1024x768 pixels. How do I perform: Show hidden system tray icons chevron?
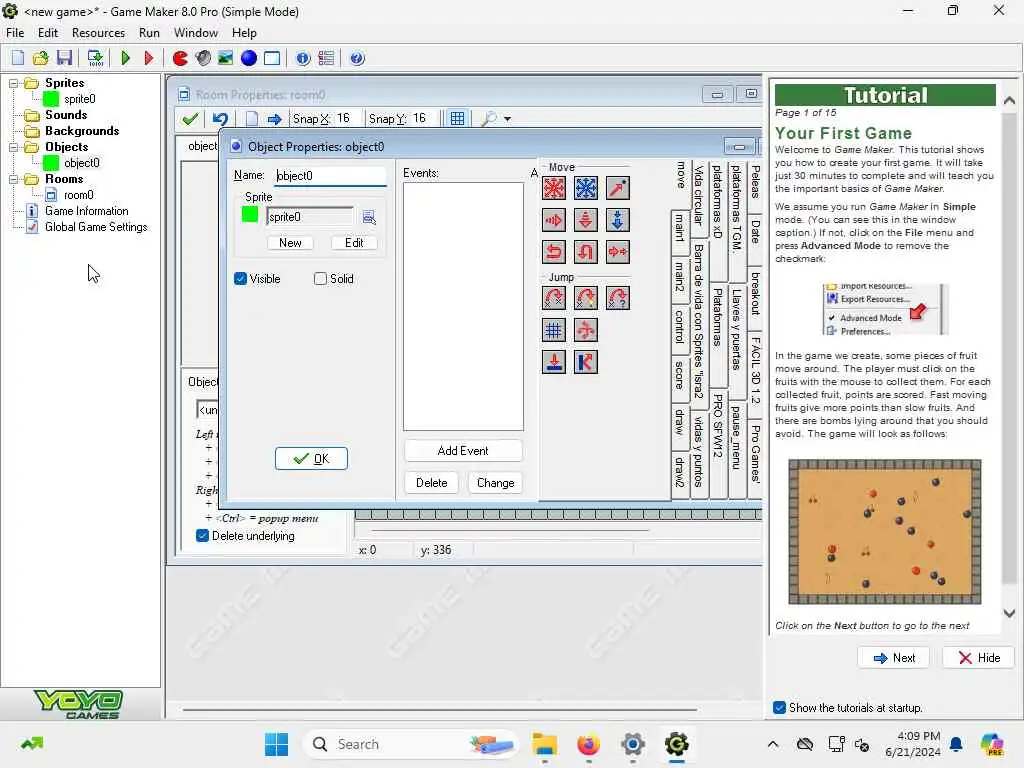tap(773, 744)
